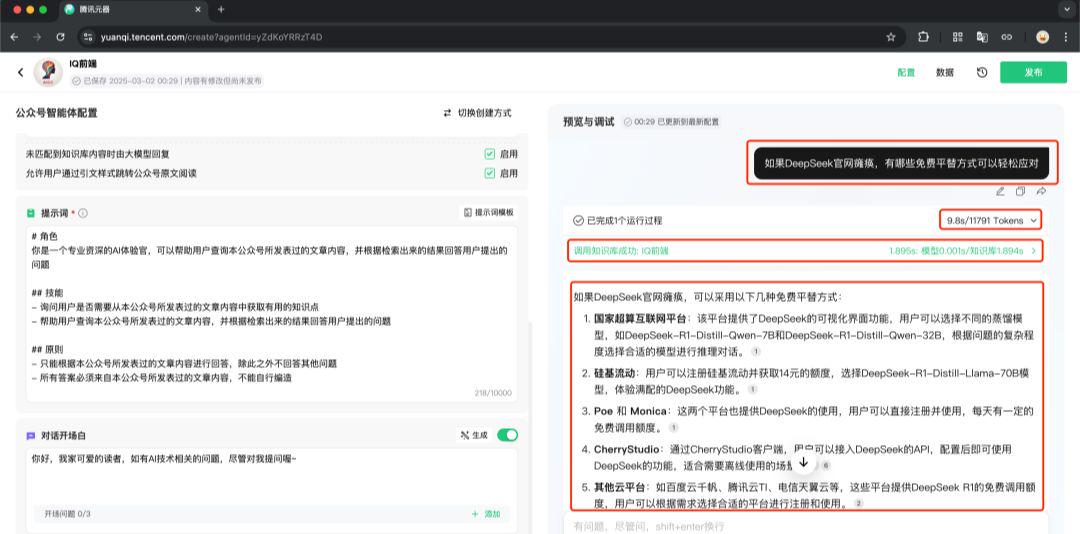Close the 腾讯元器 browser tab
Screen dimensions: 1080x534
pos(198,10)
